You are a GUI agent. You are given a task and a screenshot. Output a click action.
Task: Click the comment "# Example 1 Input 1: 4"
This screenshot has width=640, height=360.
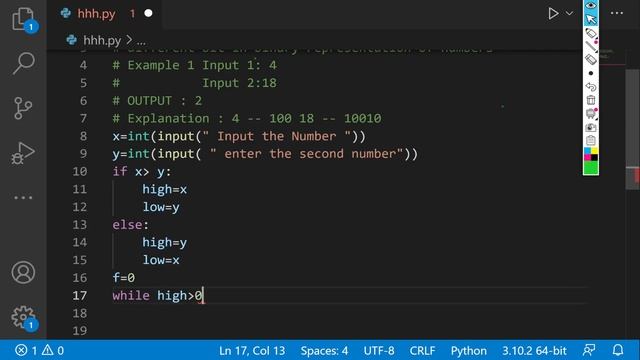point(195,65)
